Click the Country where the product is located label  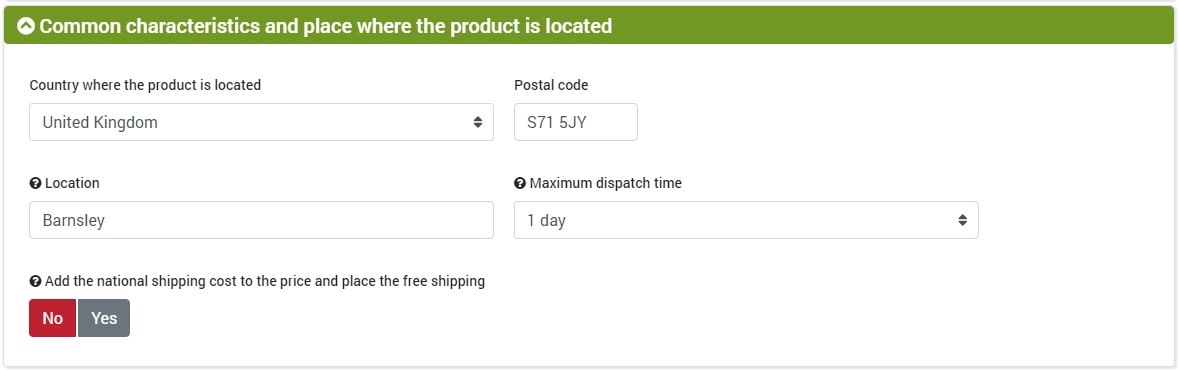[x=145, y=85]
